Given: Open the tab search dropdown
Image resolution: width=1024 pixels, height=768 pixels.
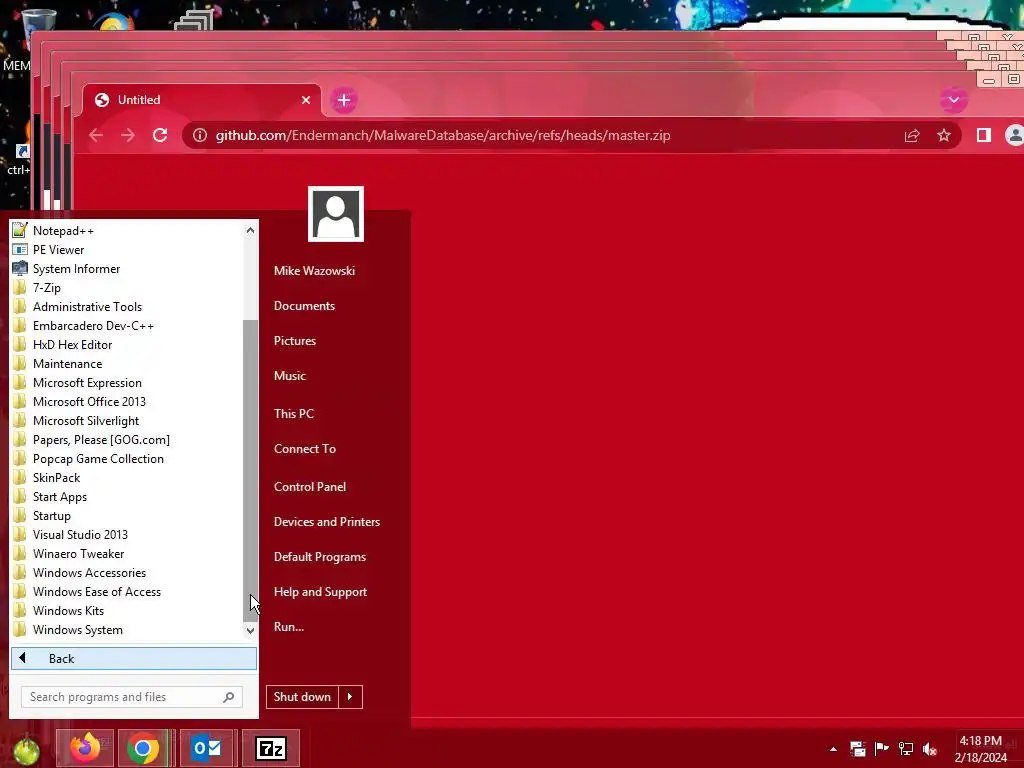Looking at the screenshot, I should [x=953, y=100].
